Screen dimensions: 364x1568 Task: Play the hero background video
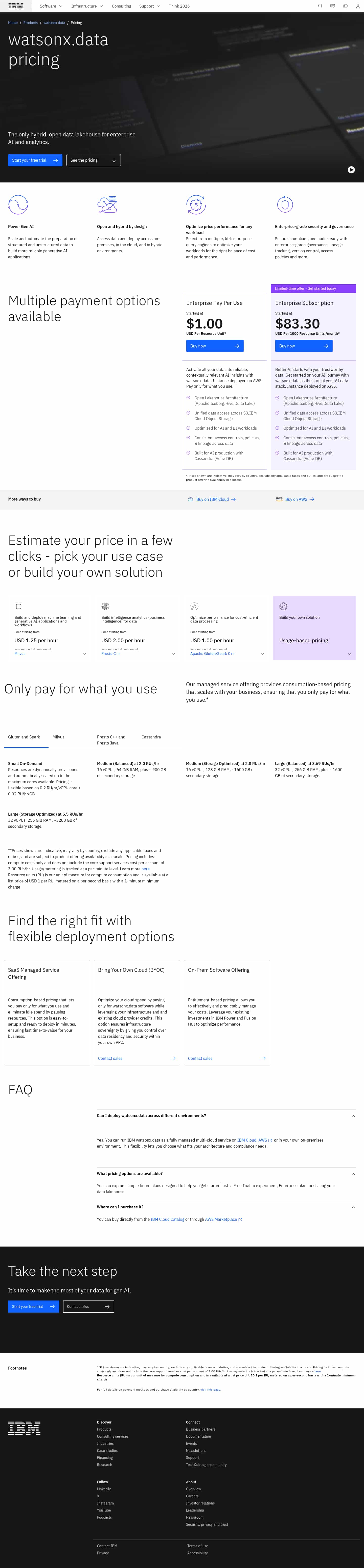351,170
